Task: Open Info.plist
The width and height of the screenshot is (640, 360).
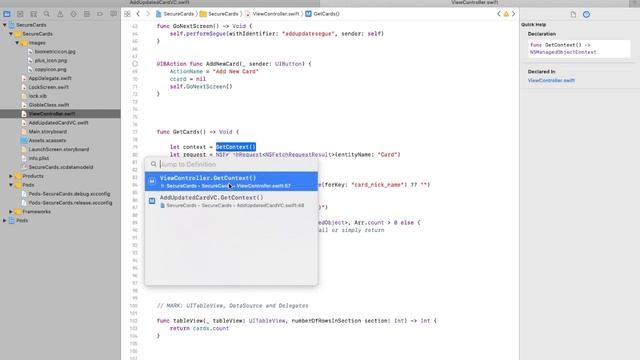Action: click(x=38, y=158)
